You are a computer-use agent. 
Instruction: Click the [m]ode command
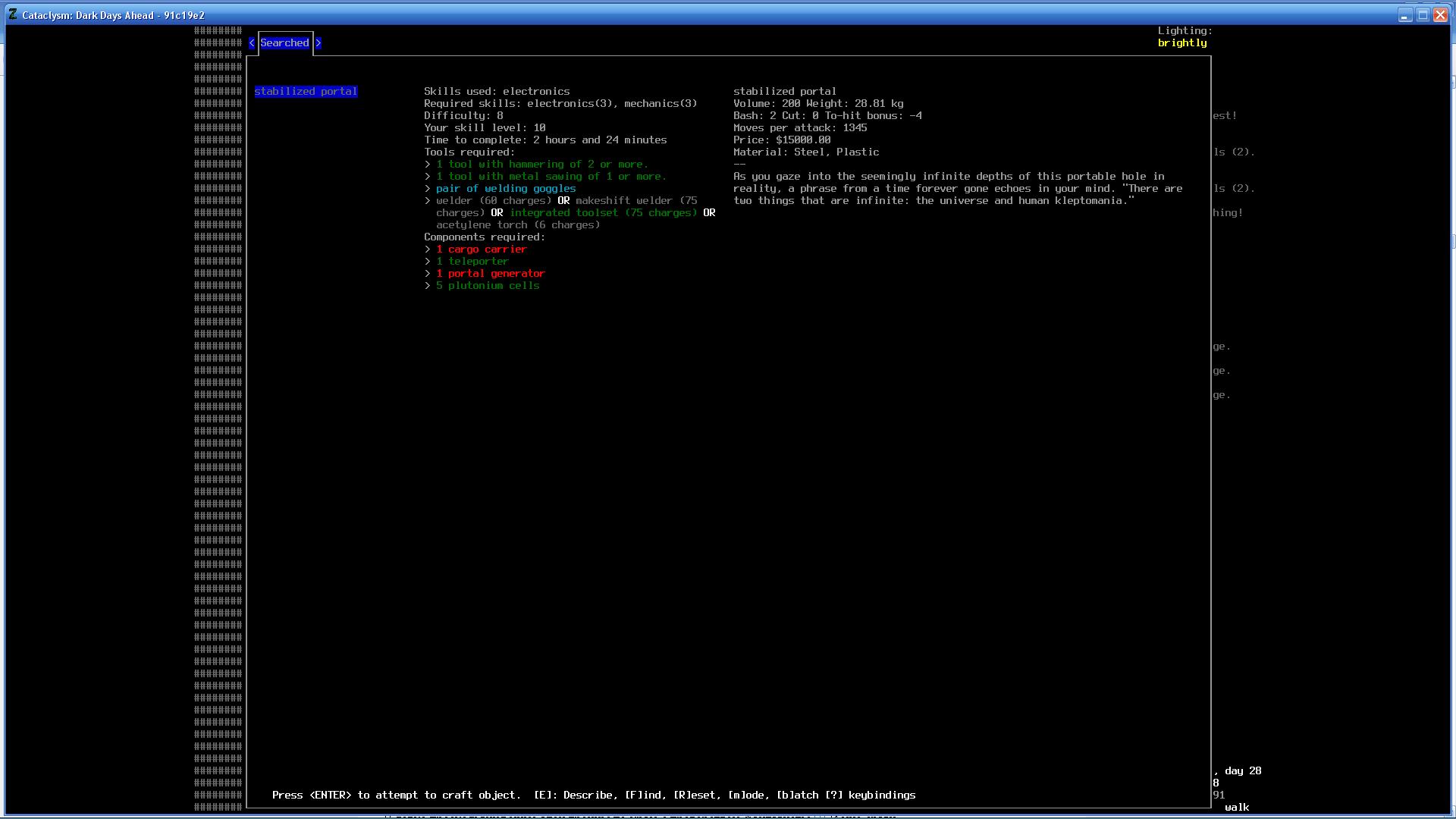[x=748, y=795]
